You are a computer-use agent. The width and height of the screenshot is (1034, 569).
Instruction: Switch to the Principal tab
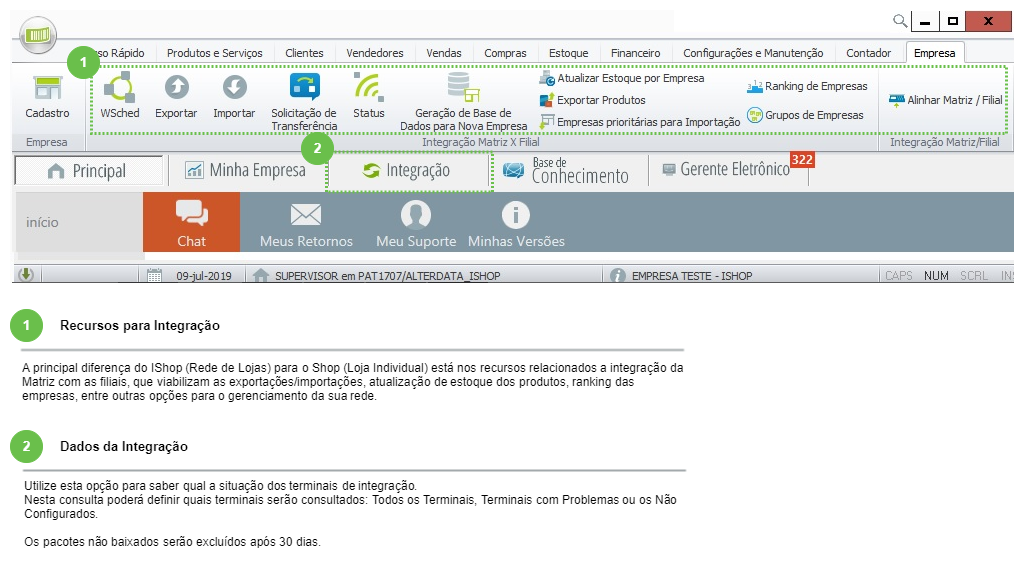(88, 171)
